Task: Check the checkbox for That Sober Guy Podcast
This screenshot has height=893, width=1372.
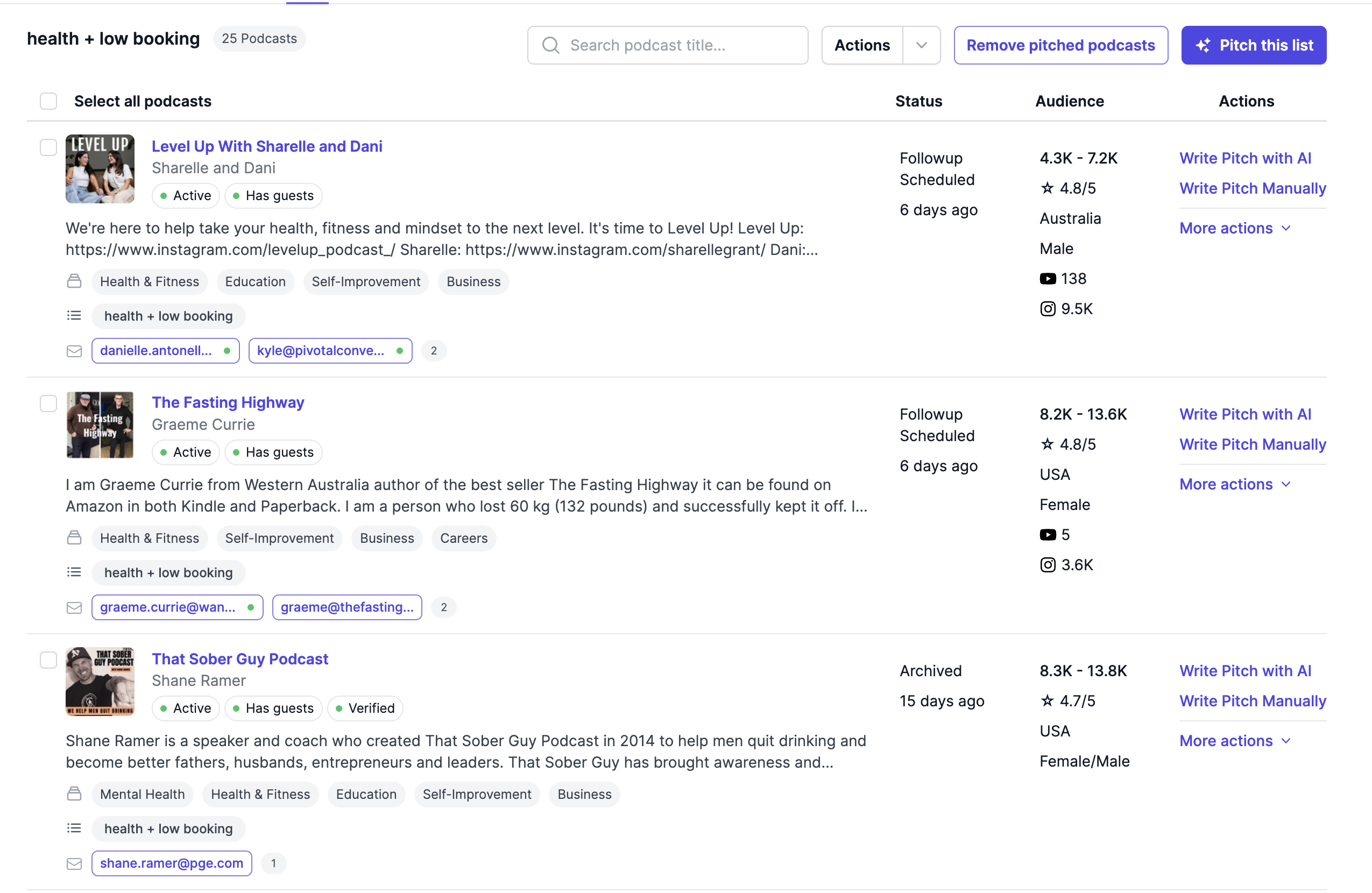Action: (48, 660)
